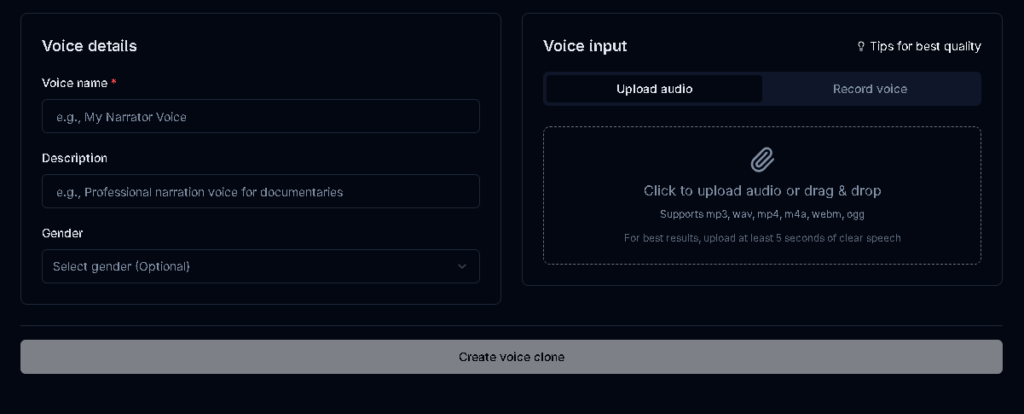Open Tips for best quality link
Viewport: 1024px width, 414px height.
click(x=925, y=46)
